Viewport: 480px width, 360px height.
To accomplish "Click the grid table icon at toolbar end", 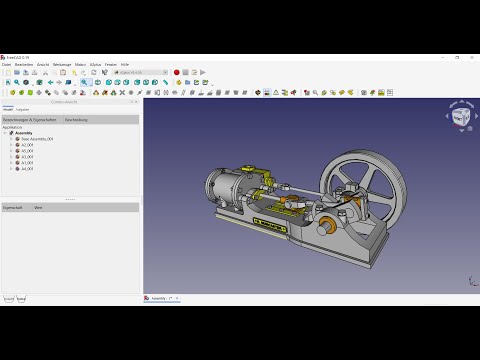I will 390,93.
